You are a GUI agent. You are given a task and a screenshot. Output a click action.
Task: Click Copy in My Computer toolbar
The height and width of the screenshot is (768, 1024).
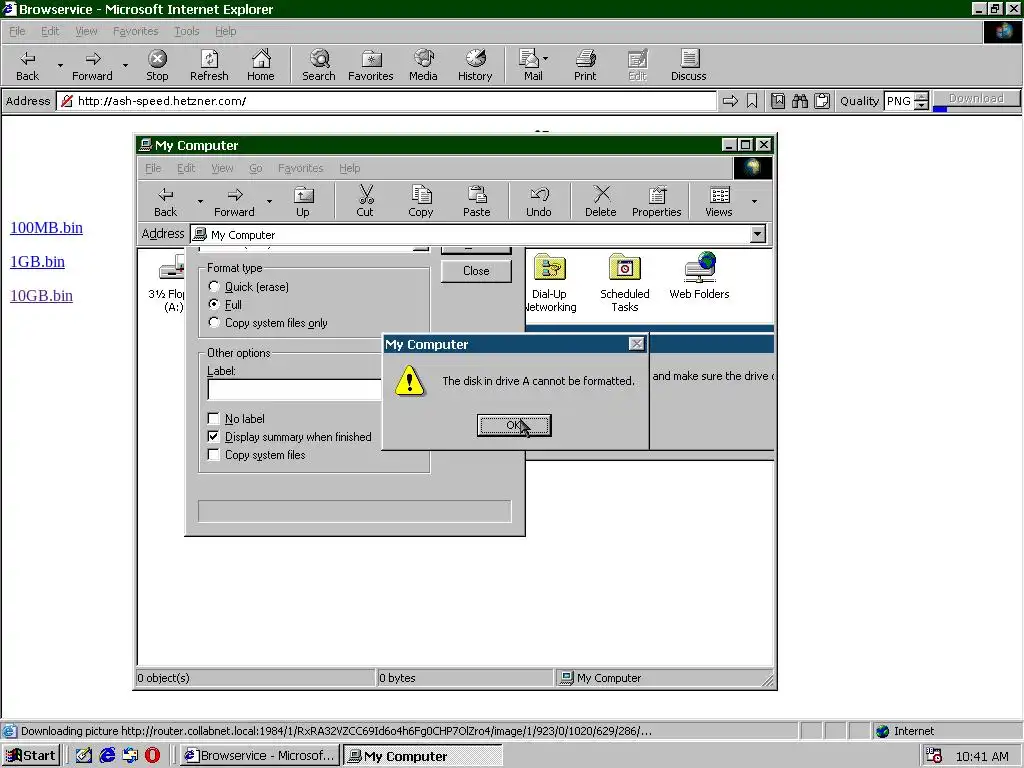tap(421, 201)
